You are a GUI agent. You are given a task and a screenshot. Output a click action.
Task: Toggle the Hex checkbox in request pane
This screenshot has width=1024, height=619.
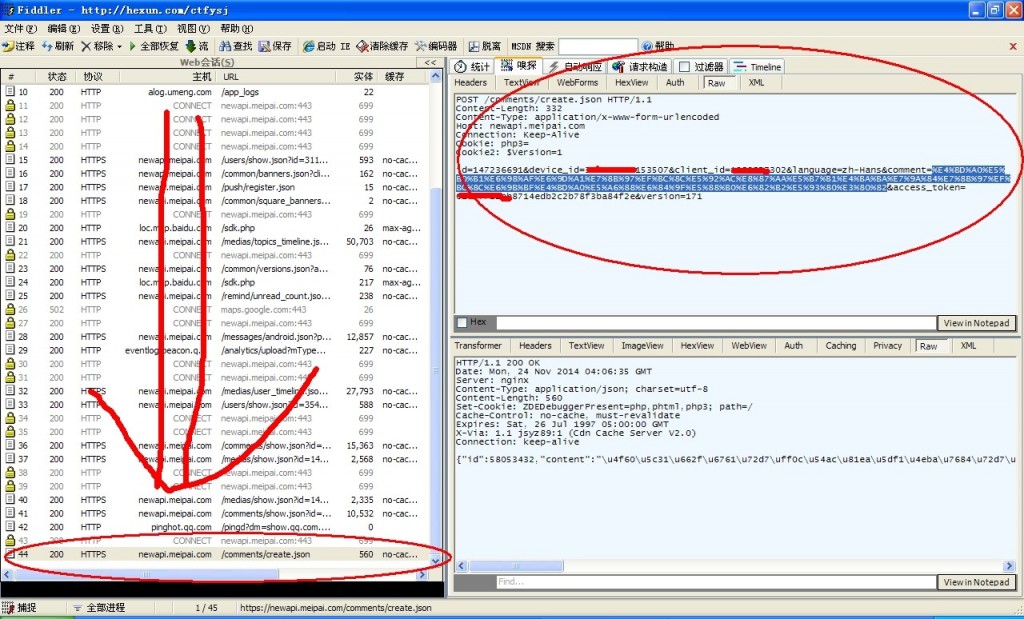pos(462,322)
